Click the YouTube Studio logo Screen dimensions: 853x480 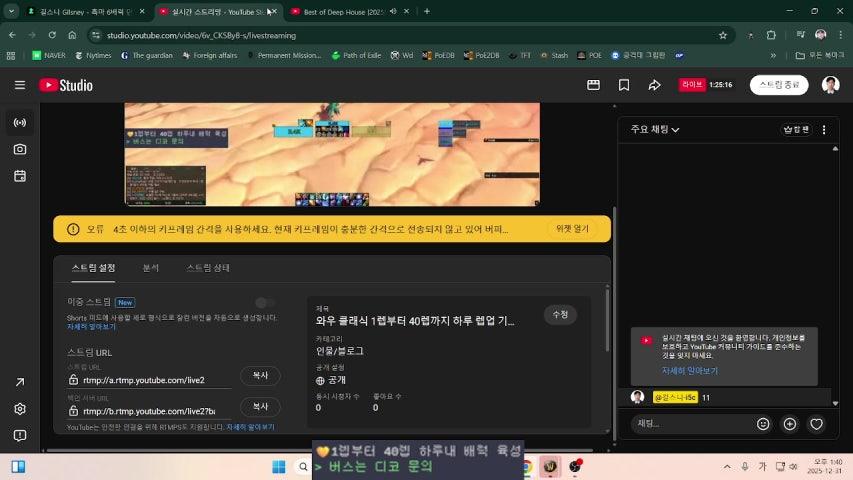(66, 85)
